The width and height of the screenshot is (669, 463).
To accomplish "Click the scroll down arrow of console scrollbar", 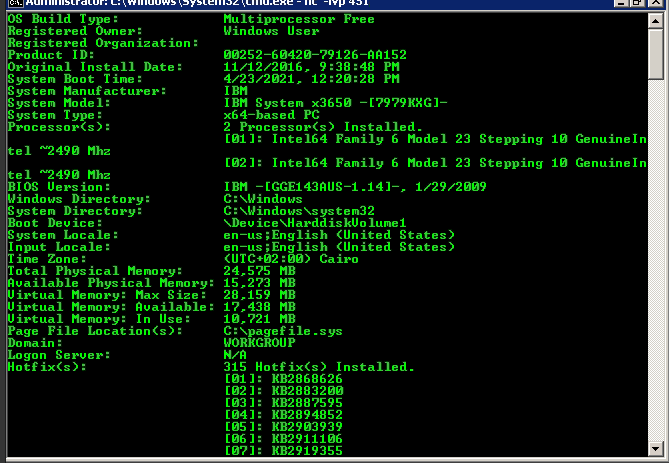I will click(655, 448).
